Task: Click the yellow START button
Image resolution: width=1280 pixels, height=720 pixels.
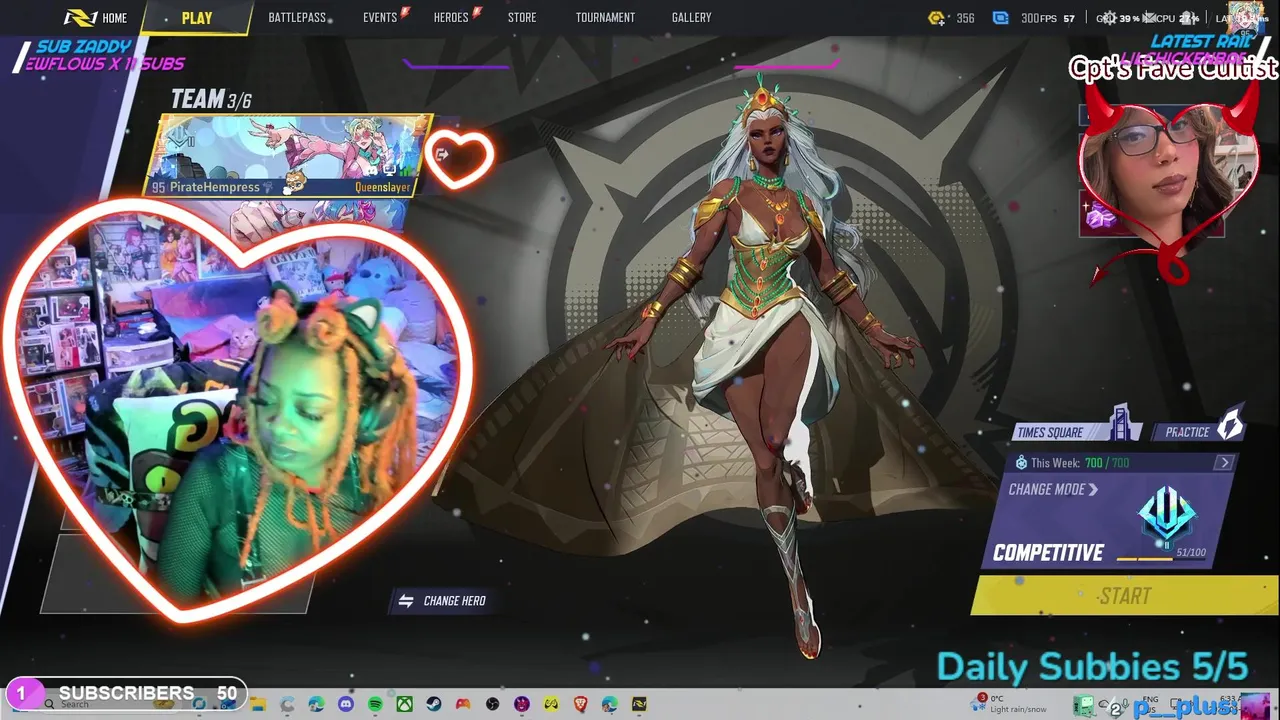Action: click(1124, 596)
